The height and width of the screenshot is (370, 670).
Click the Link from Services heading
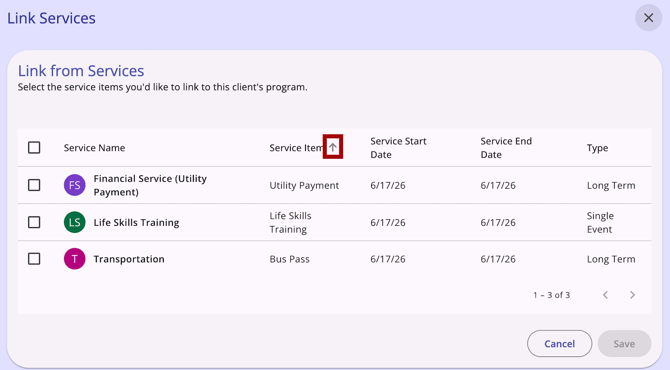[81, 70]
